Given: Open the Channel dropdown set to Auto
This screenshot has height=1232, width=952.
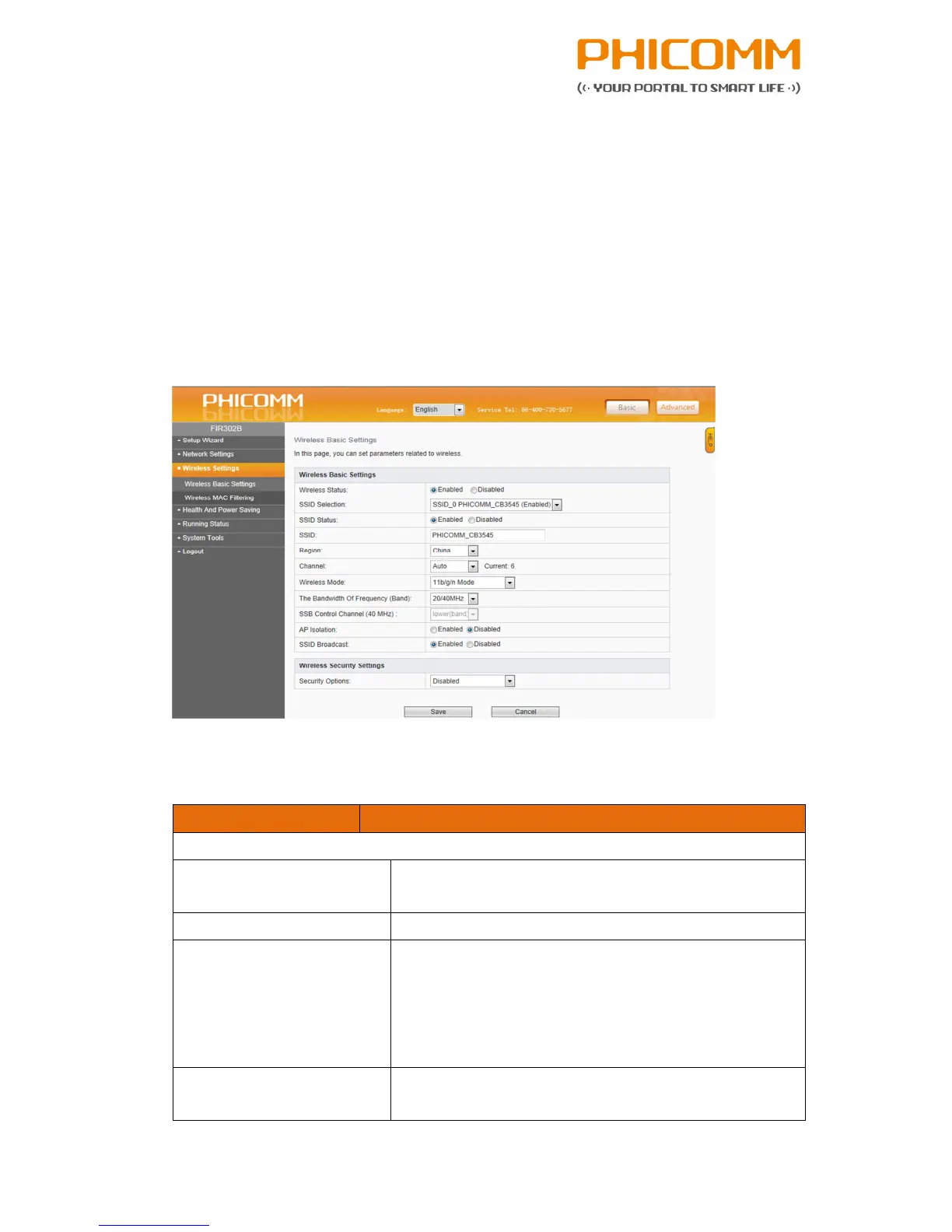Looking at the screenshot, I should (x=454, y=566).
